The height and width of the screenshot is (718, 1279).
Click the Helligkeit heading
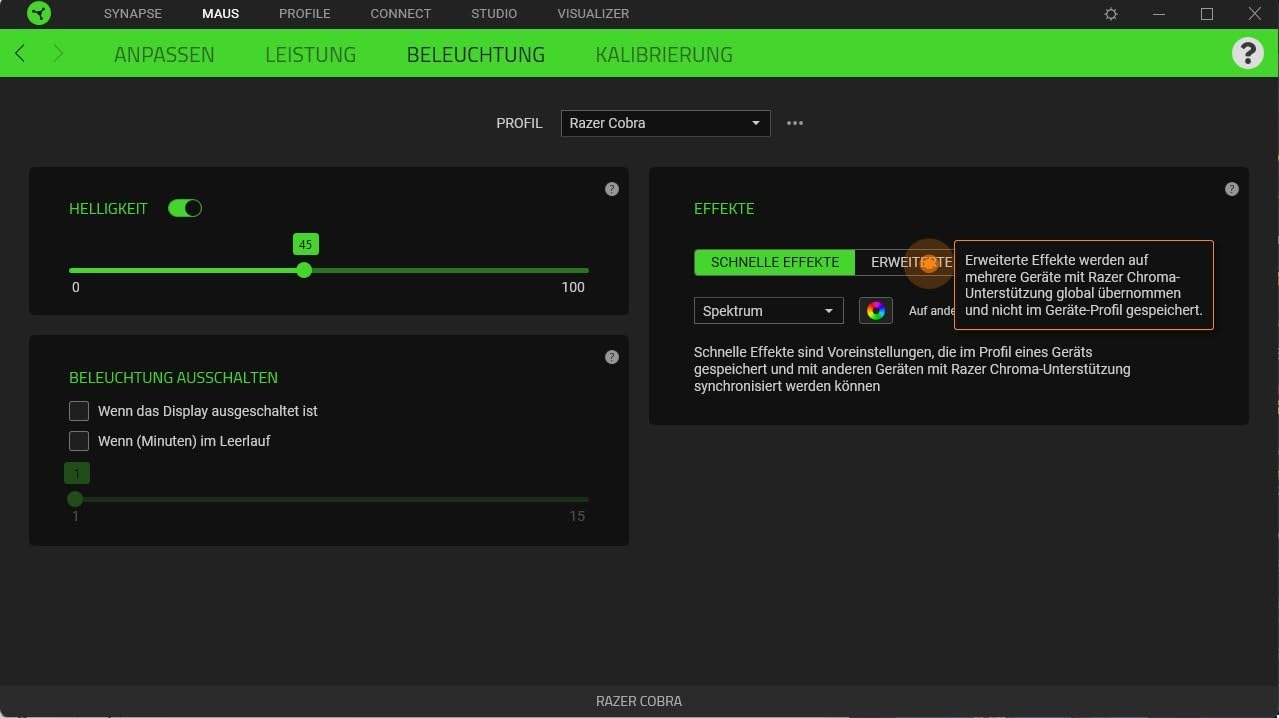108,208
